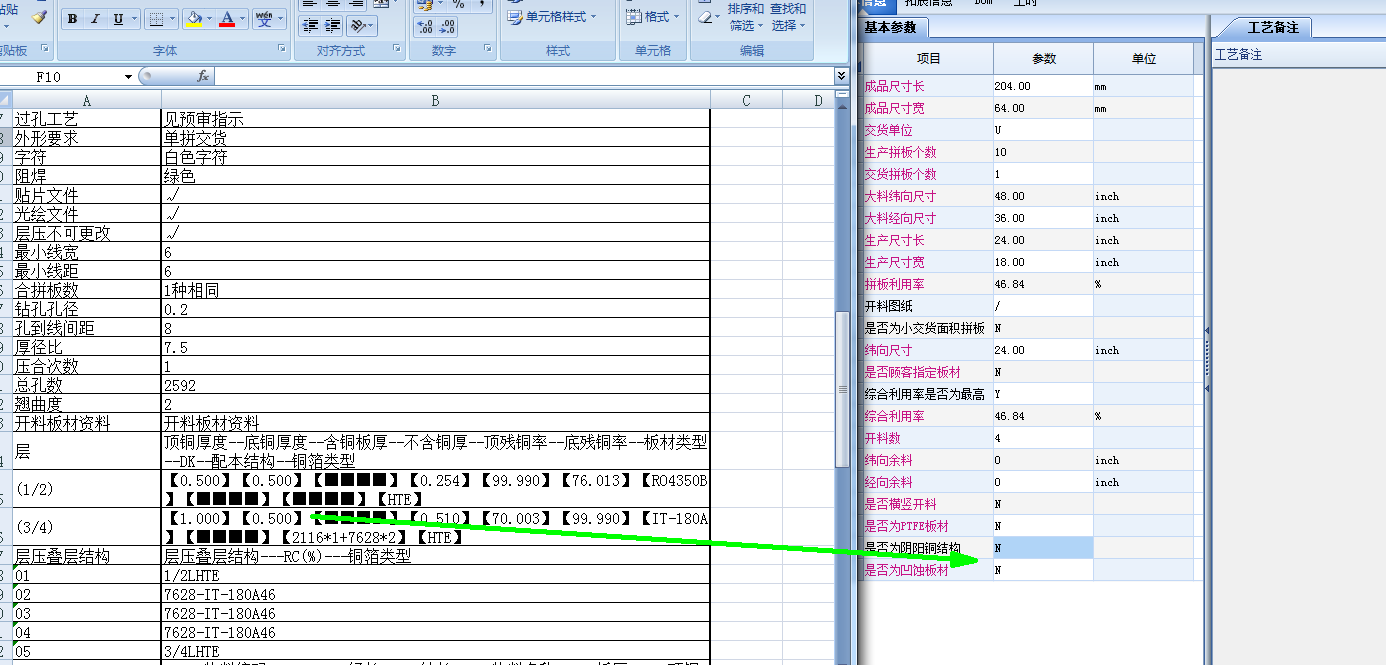Select column A header
The image size is (1386, 665).
tap(87, 100)
